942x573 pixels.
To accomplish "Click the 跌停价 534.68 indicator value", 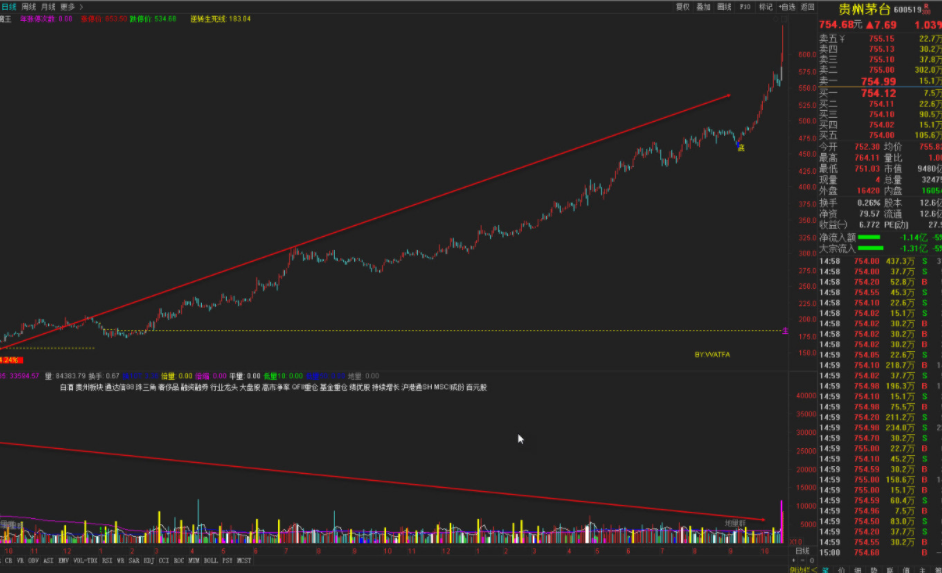I will [x=153, y=19].
